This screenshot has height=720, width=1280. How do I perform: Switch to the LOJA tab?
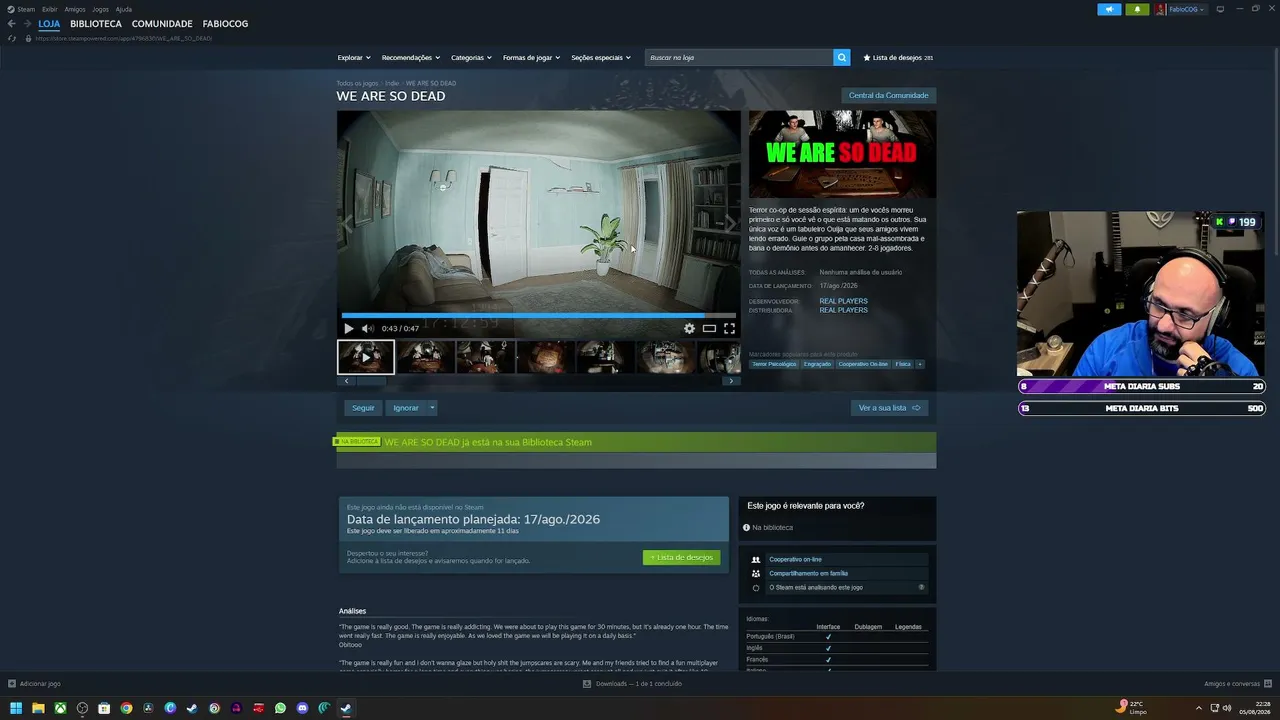(x=49, y=23)
